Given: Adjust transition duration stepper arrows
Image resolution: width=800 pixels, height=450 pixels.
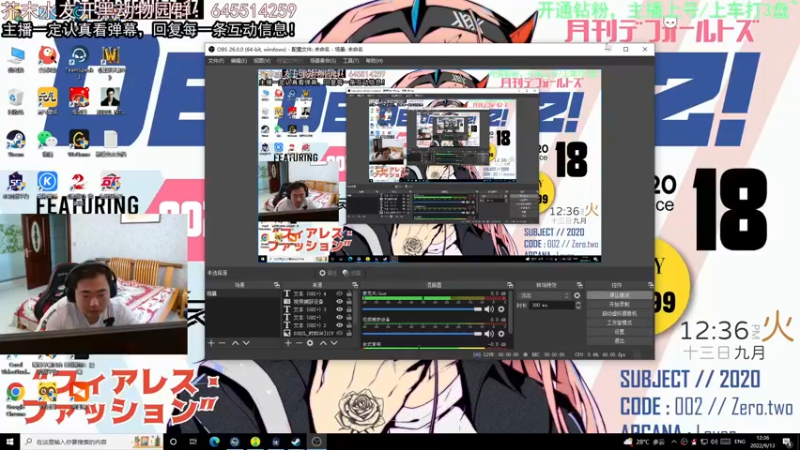Looking at the screenshot, I should pyautogui.click(x=578, y=305).
